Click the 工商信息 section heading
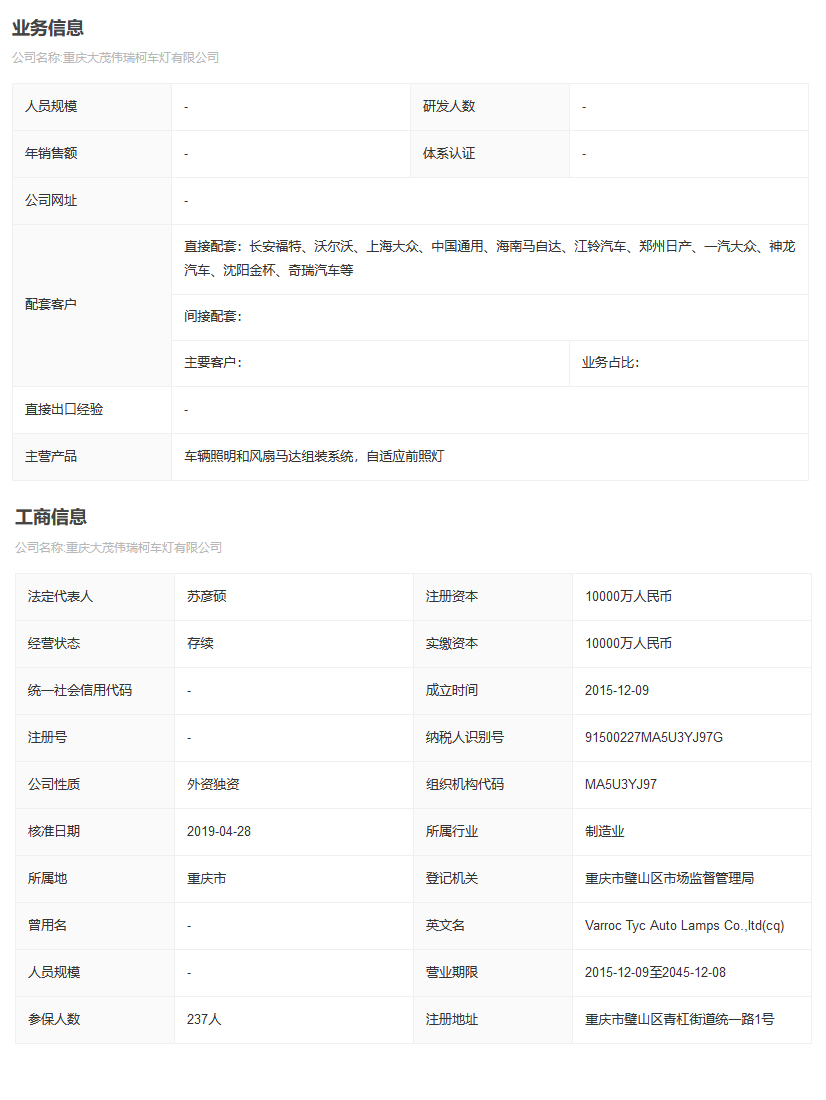Viewport: 826px width, 1100px height. click(51, 517)
